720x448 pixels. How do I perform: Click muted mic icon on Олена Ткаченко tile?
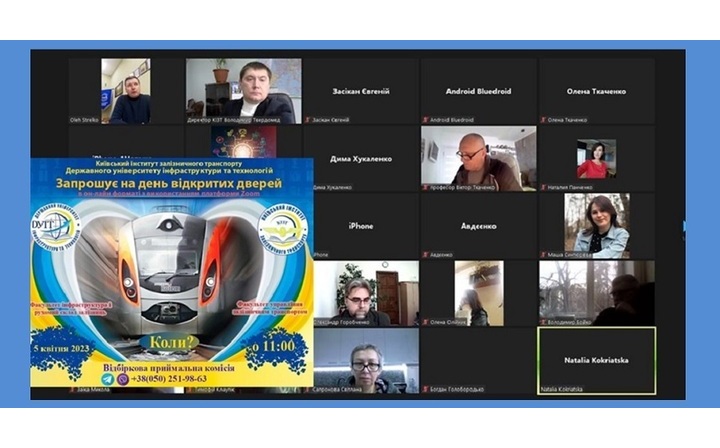click(x=544, y=120)
